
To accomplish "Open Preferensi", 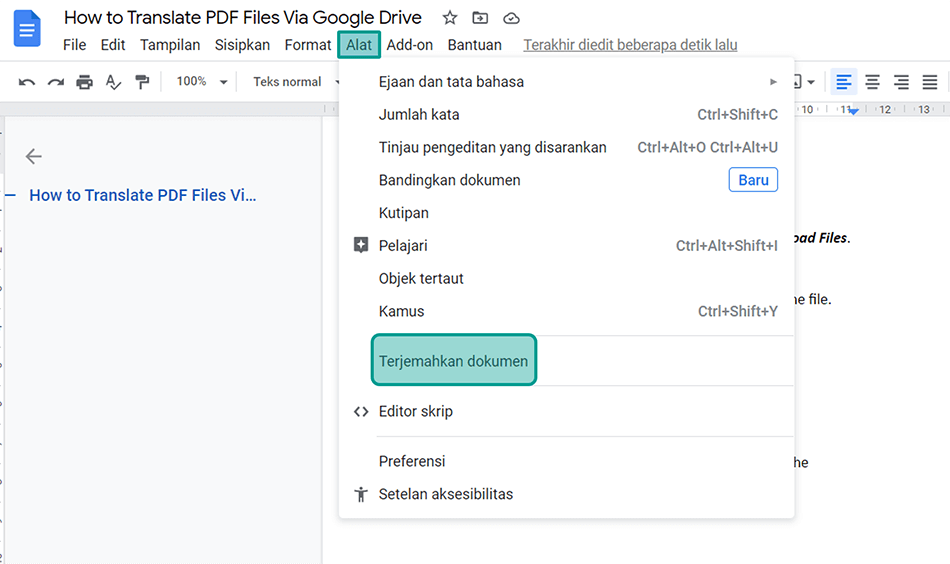I will (566, 461).
